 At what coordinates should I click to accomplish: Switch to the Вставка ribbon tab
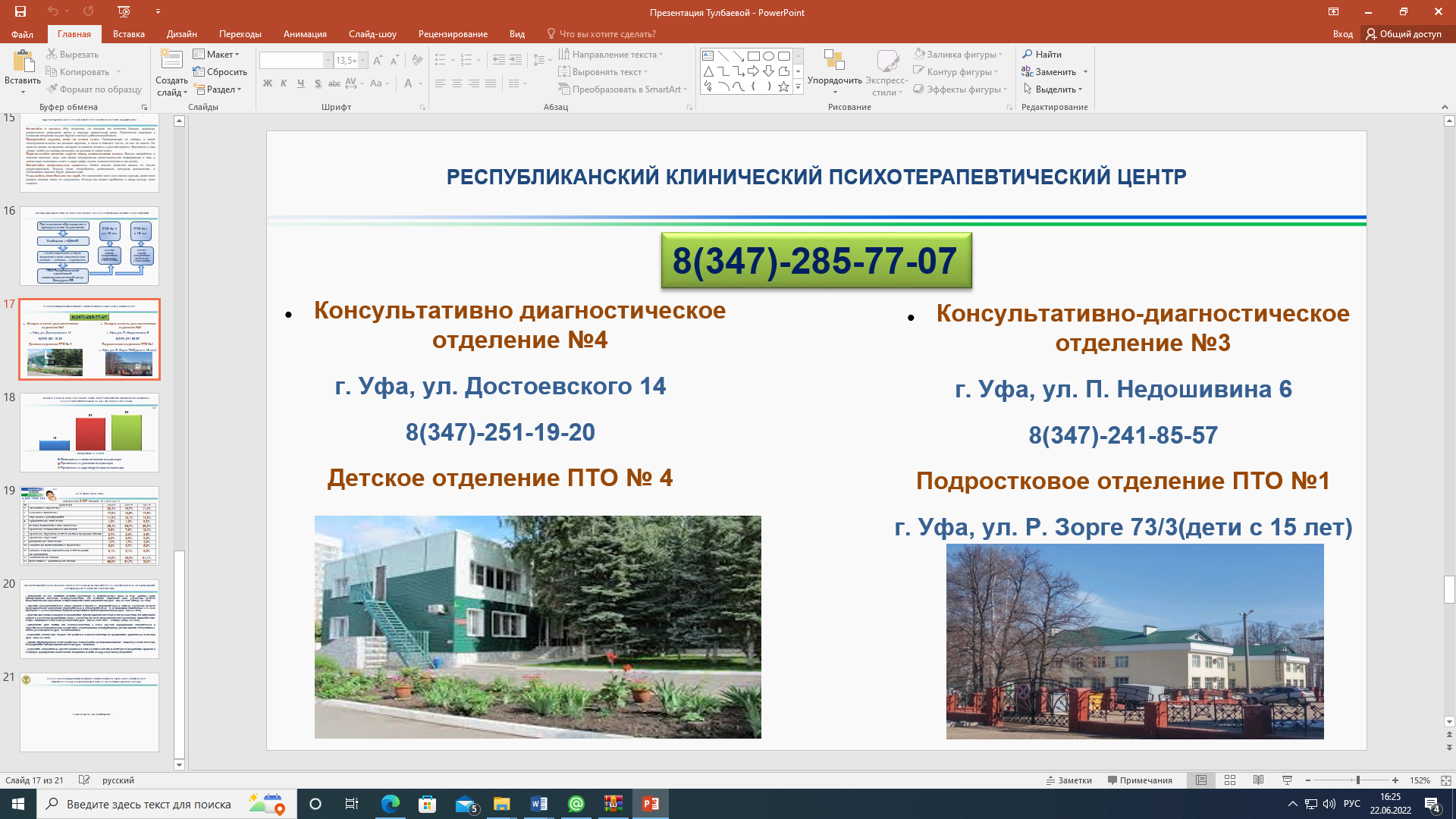tap(128, 34)
